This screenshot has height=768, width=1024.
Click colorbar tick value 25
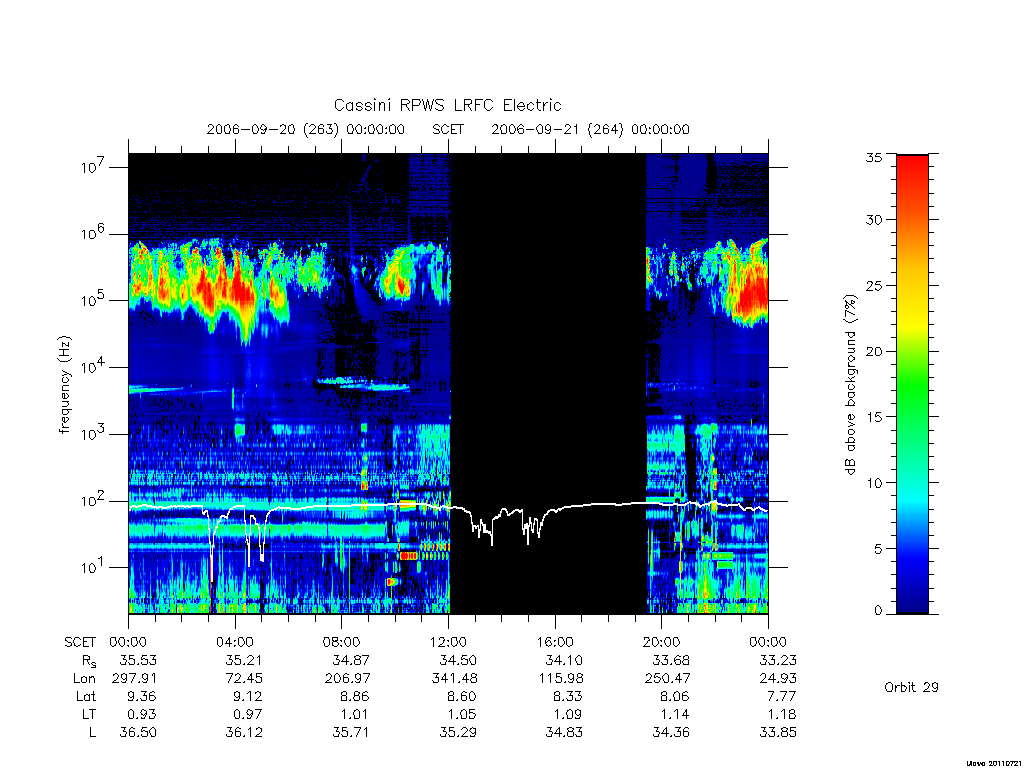873,285
